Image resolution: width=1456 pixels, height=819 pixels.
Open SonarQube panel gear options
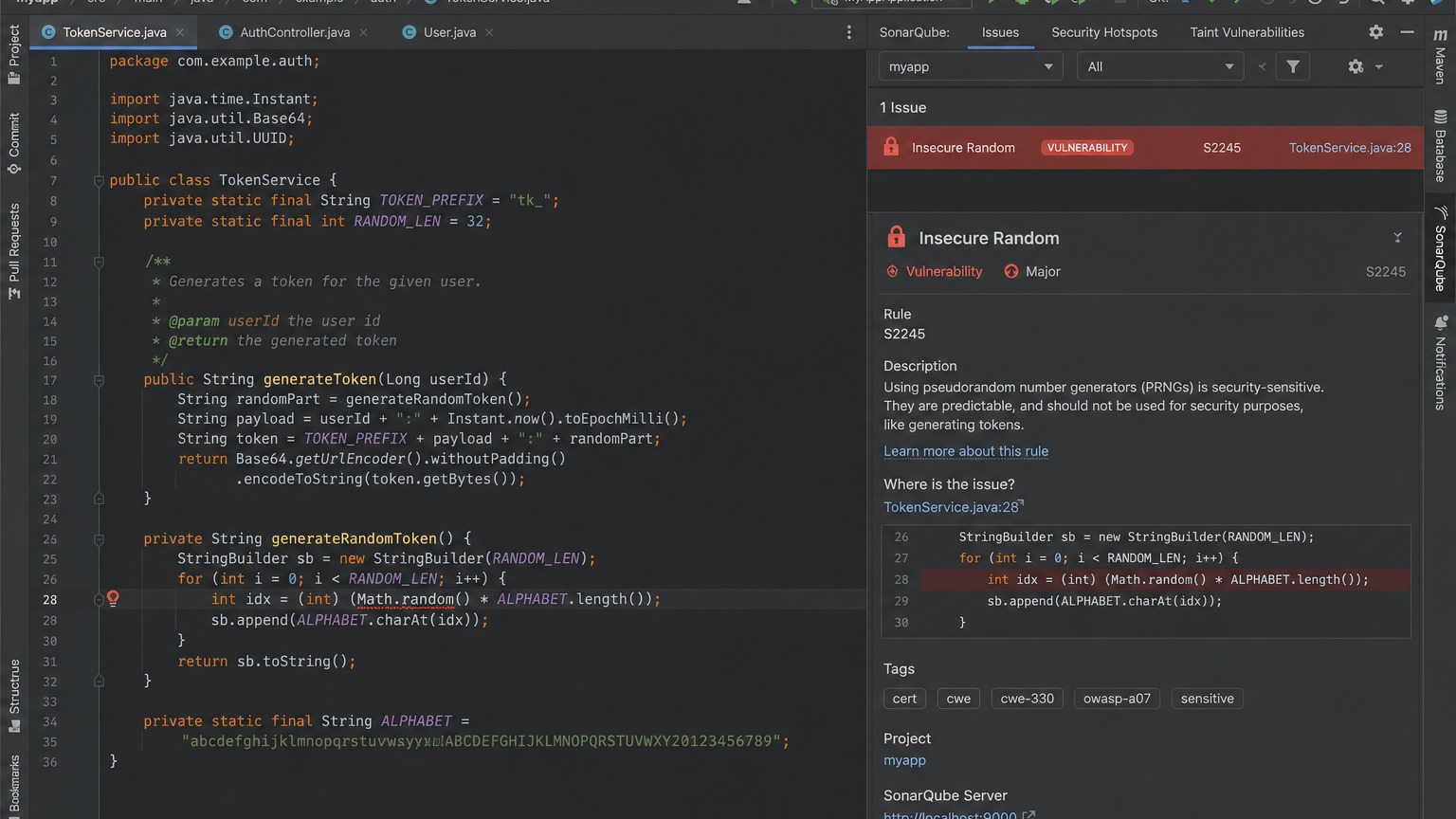point(1375,32)
